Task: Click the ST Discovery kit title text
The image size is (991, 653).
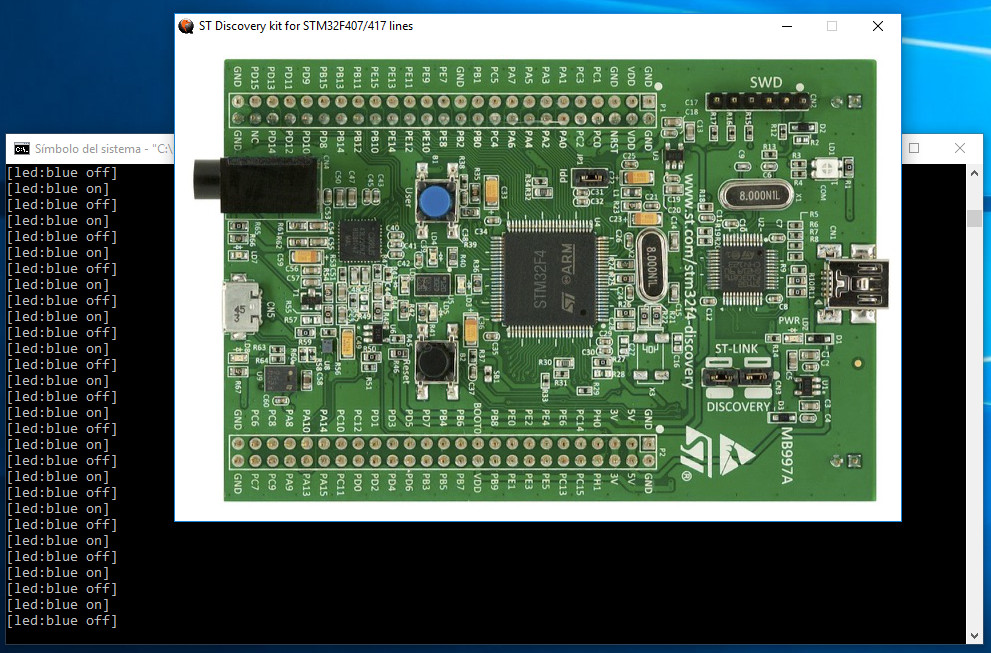Action: coord(306,26)
